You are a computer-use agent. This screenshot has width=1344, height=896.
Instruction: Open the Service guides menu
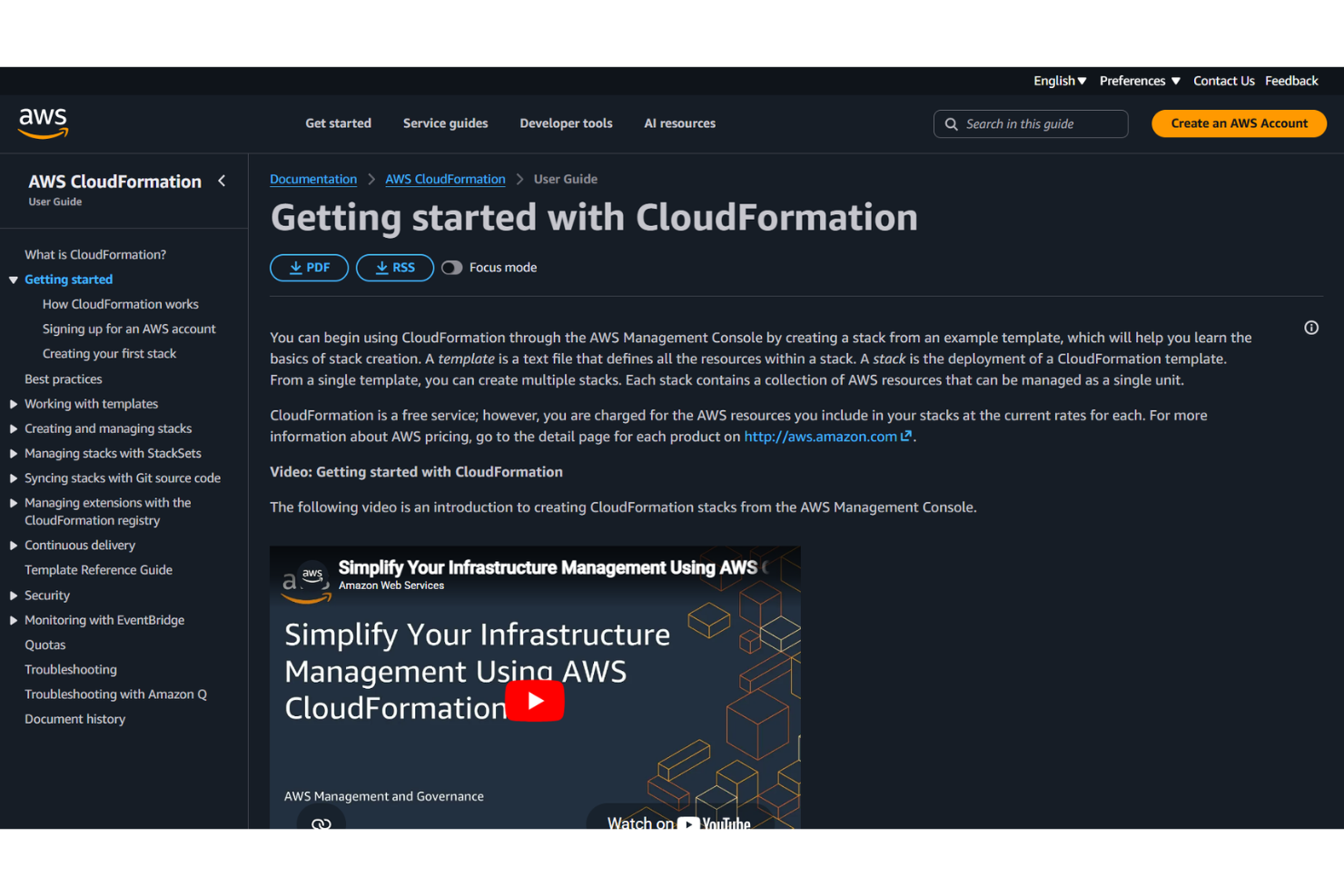pyautogui.click(x=445, y=123)
